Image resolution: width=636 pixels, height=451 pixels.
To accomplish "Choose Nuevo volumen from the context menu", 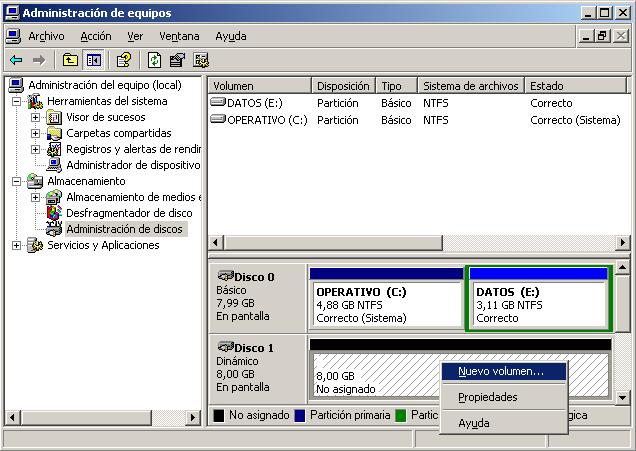I will pyautogui.click(x=501, y=371).
